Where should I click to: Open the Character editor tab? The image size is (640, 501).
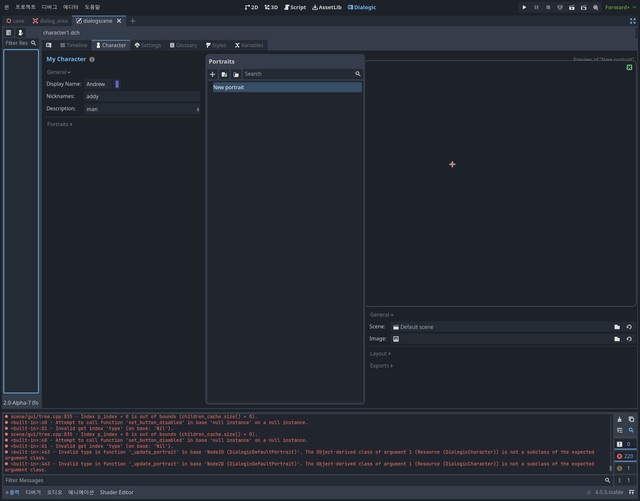pyautogui.click(x=111, y=45)
